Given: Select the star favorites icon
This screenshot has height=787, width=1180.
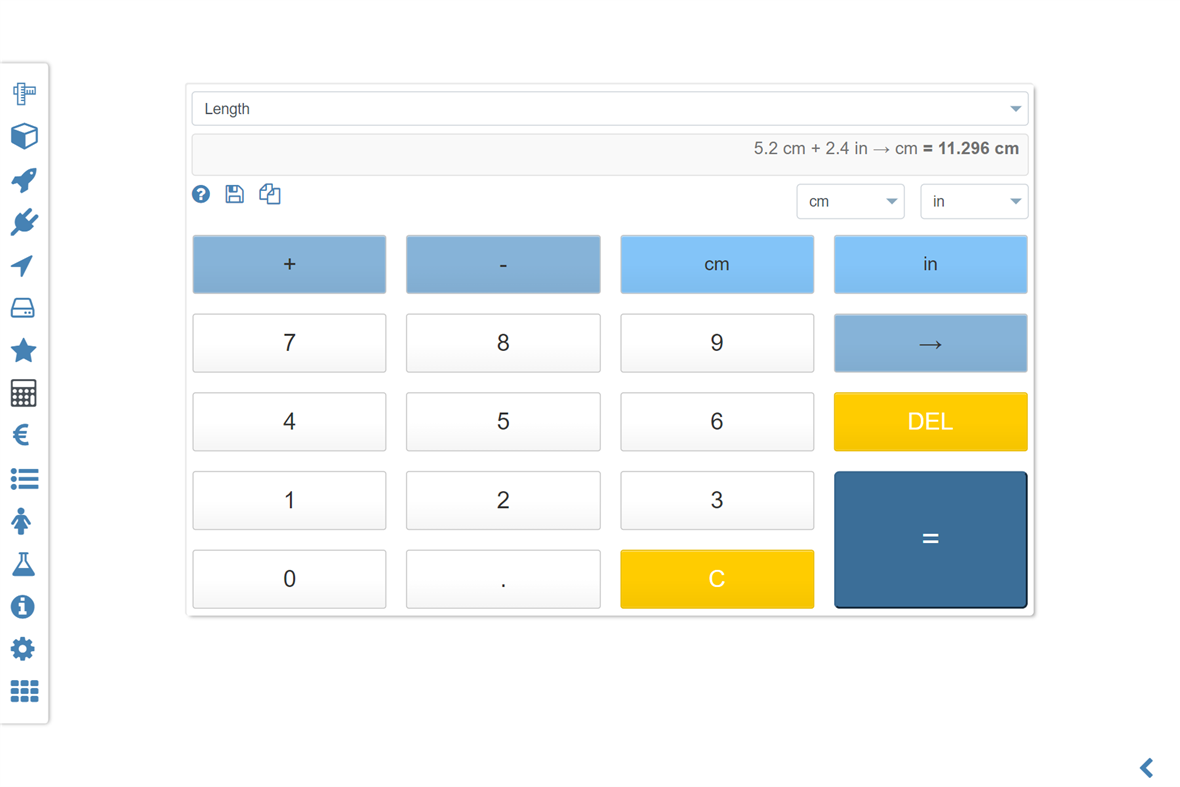Looking at the screenshot, I should 23,351.
